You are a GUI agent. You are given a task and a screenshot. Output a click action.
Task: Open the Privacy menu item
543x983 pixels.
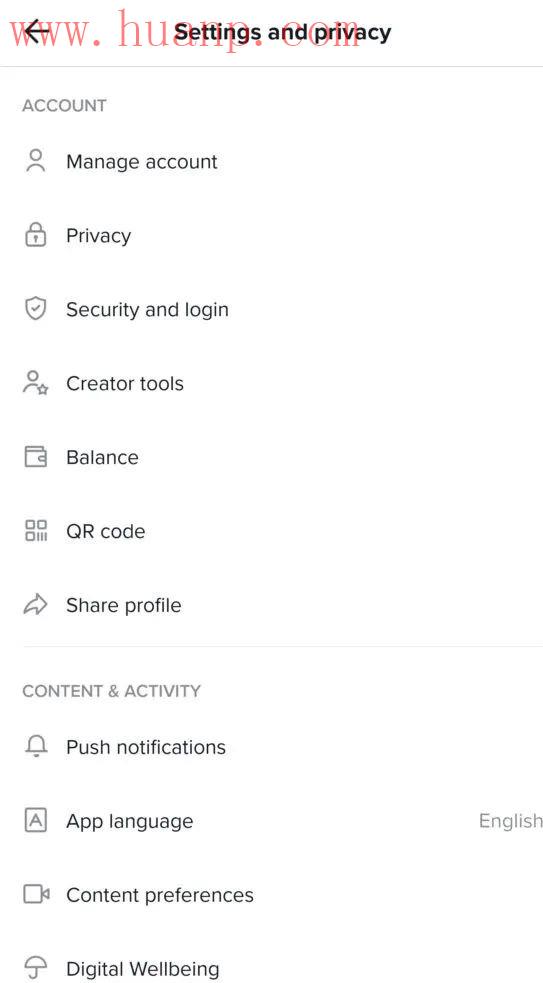coord(272,235)
